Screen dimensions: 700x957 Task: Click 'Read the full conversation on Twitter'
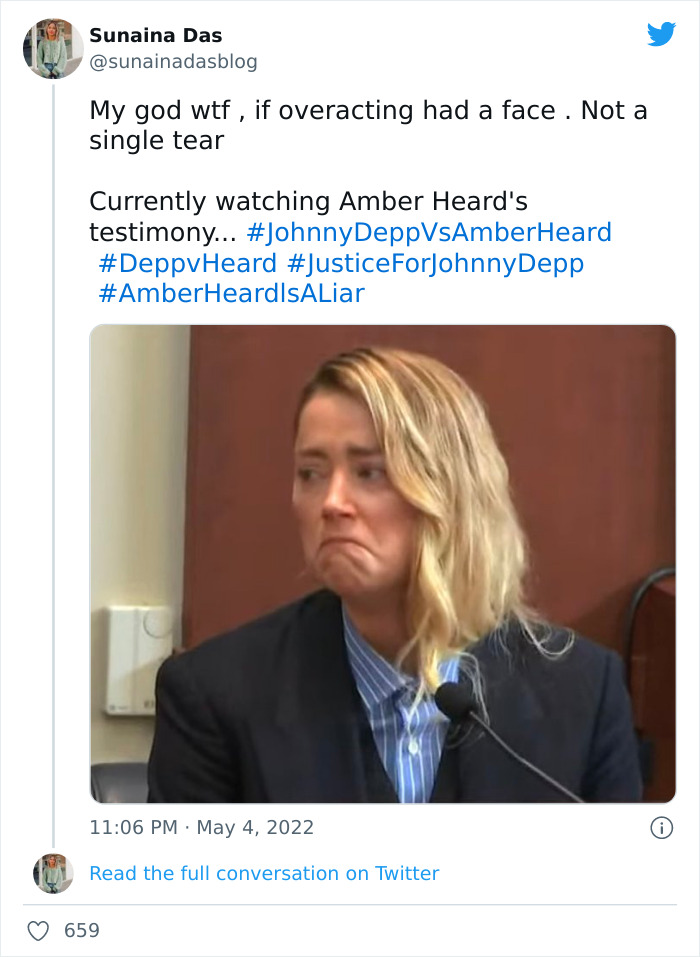(264, 873)
